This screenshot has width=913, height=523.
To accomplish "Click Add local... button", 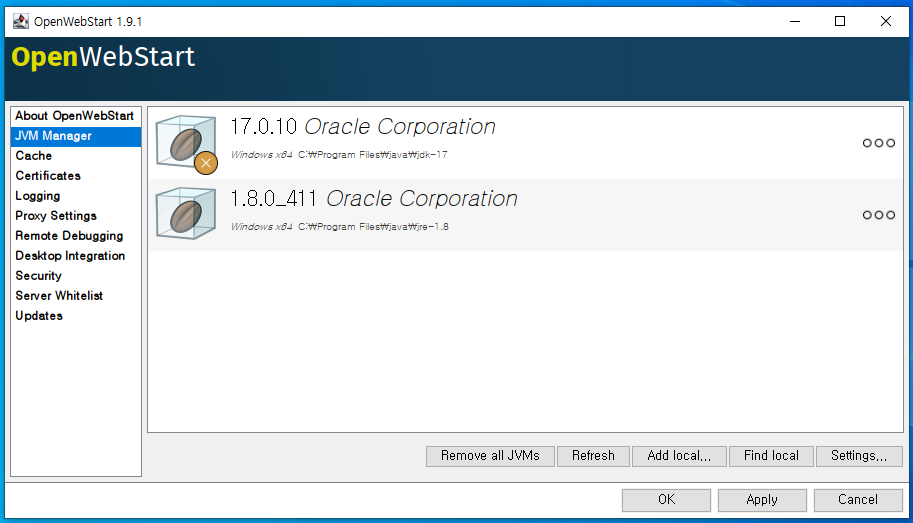I will tap(679, 456).
